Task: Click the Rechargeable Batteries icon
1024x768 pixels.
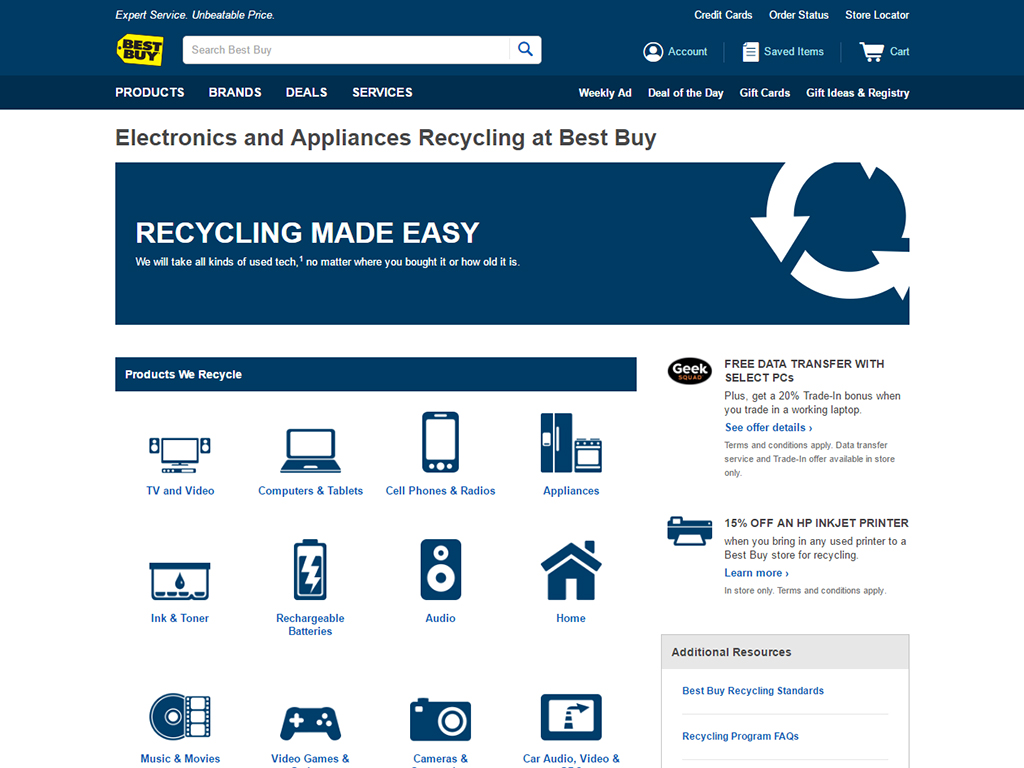Action: [310, 570]
